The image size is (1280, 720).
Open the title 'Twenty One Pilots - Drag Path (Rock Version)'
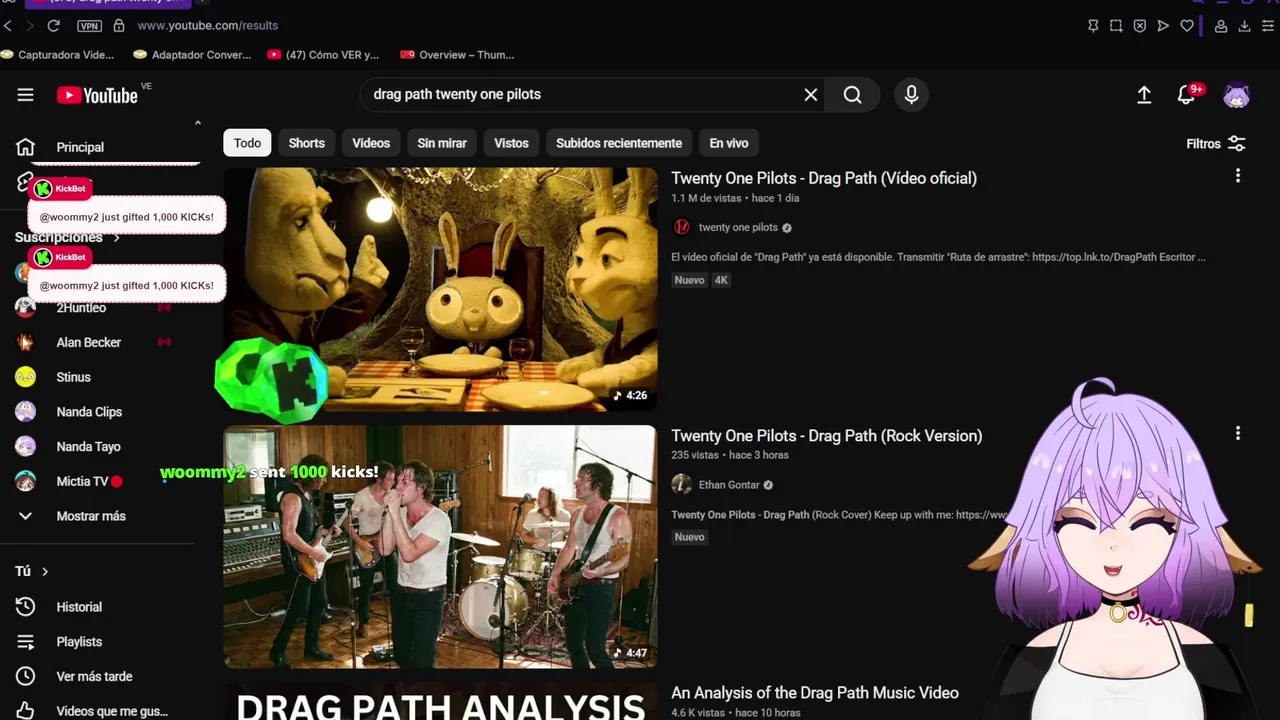[827, 436]
